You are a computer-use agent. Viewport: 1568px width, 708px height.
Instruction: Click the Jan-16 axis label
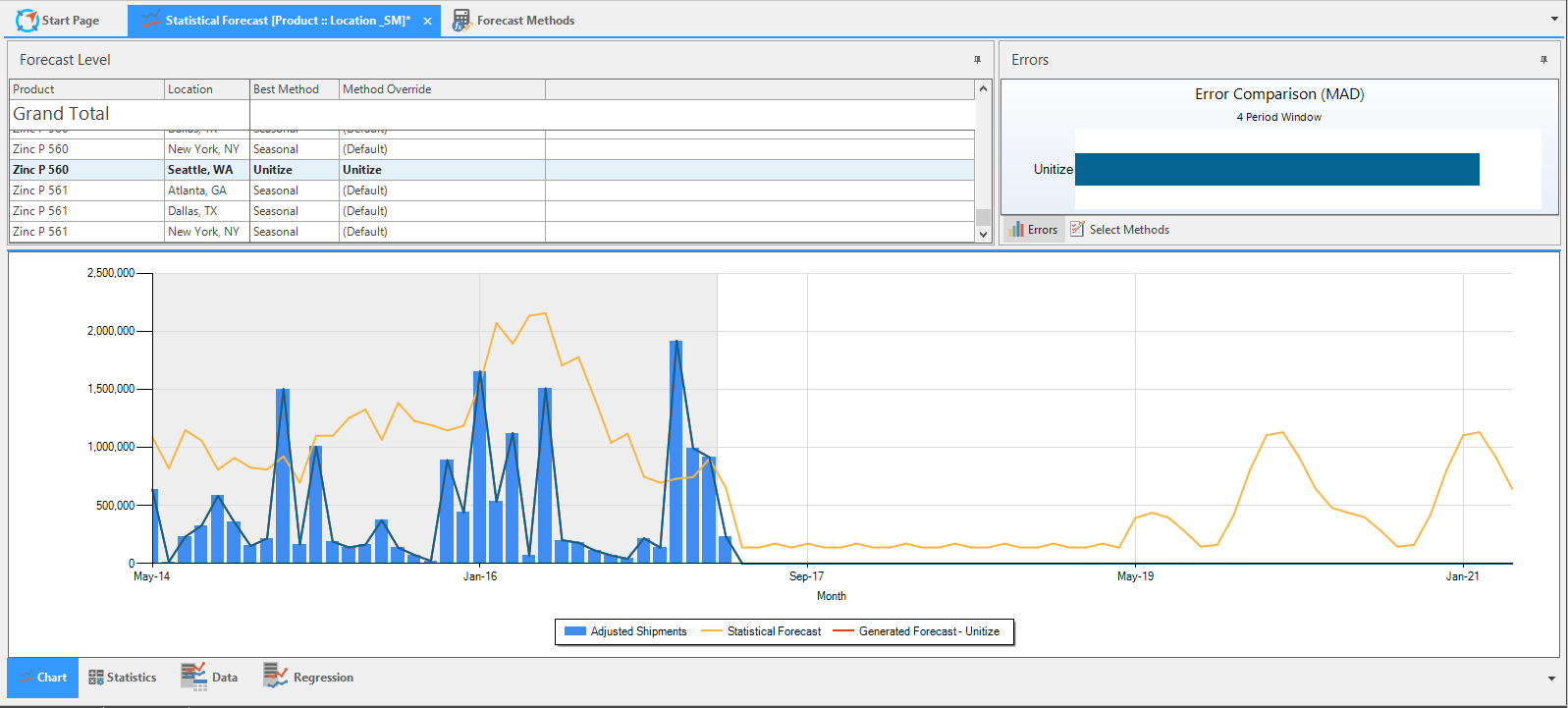click(480, 576)
